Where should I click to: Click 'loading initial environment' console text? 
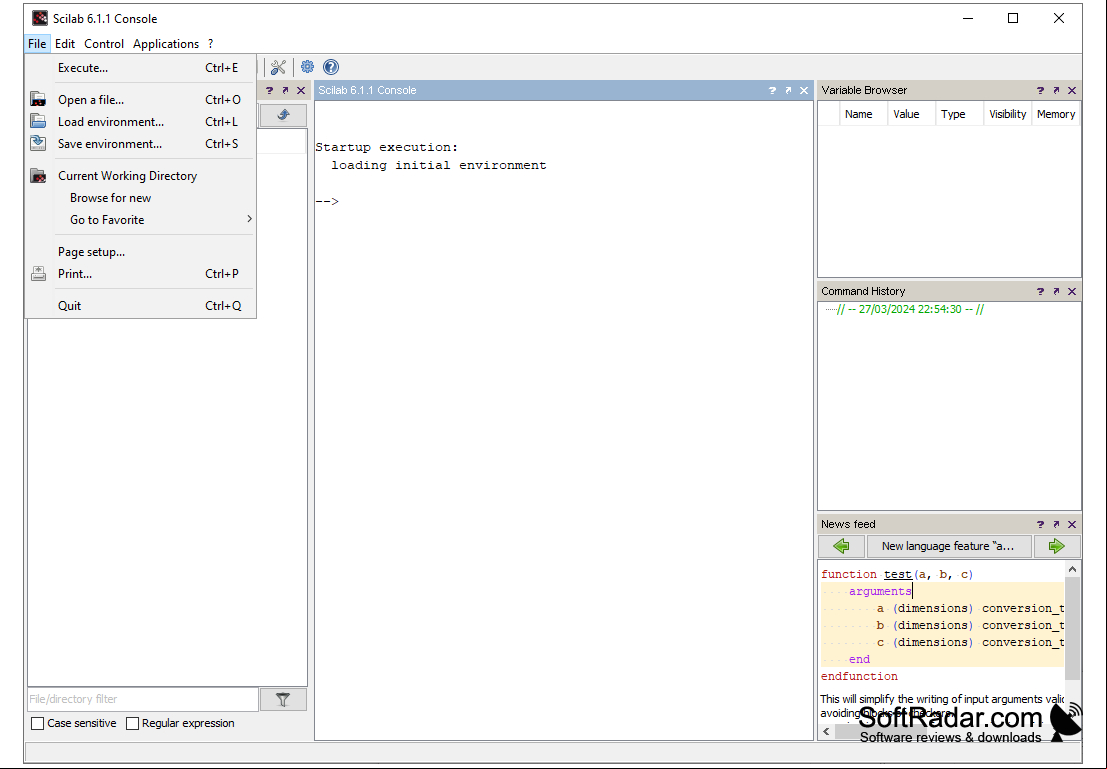tap(438, 165)
